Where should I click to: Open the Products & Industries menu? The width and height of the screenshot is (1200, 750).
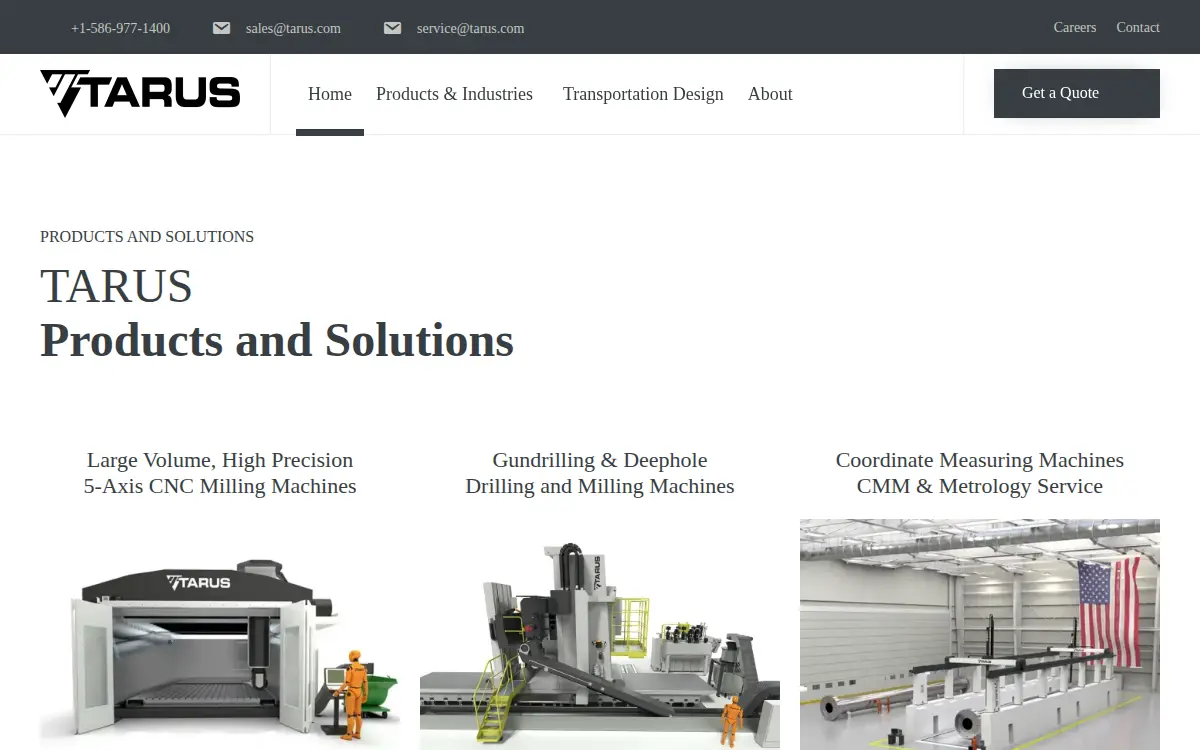coord(454,94)
